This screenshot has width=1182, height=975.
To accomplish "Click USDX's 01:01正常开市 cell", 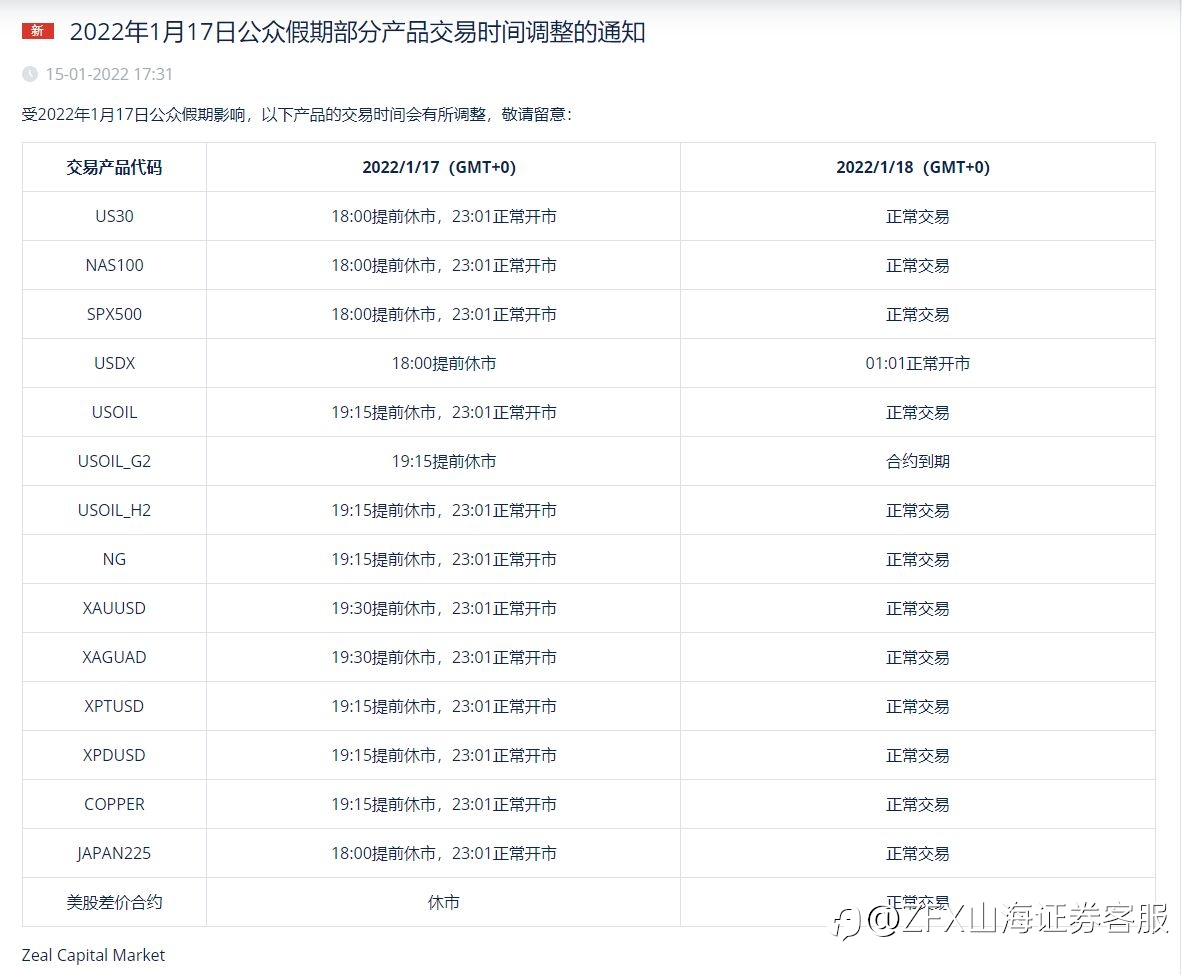I will pyautogui.click(x=917, y=363).
